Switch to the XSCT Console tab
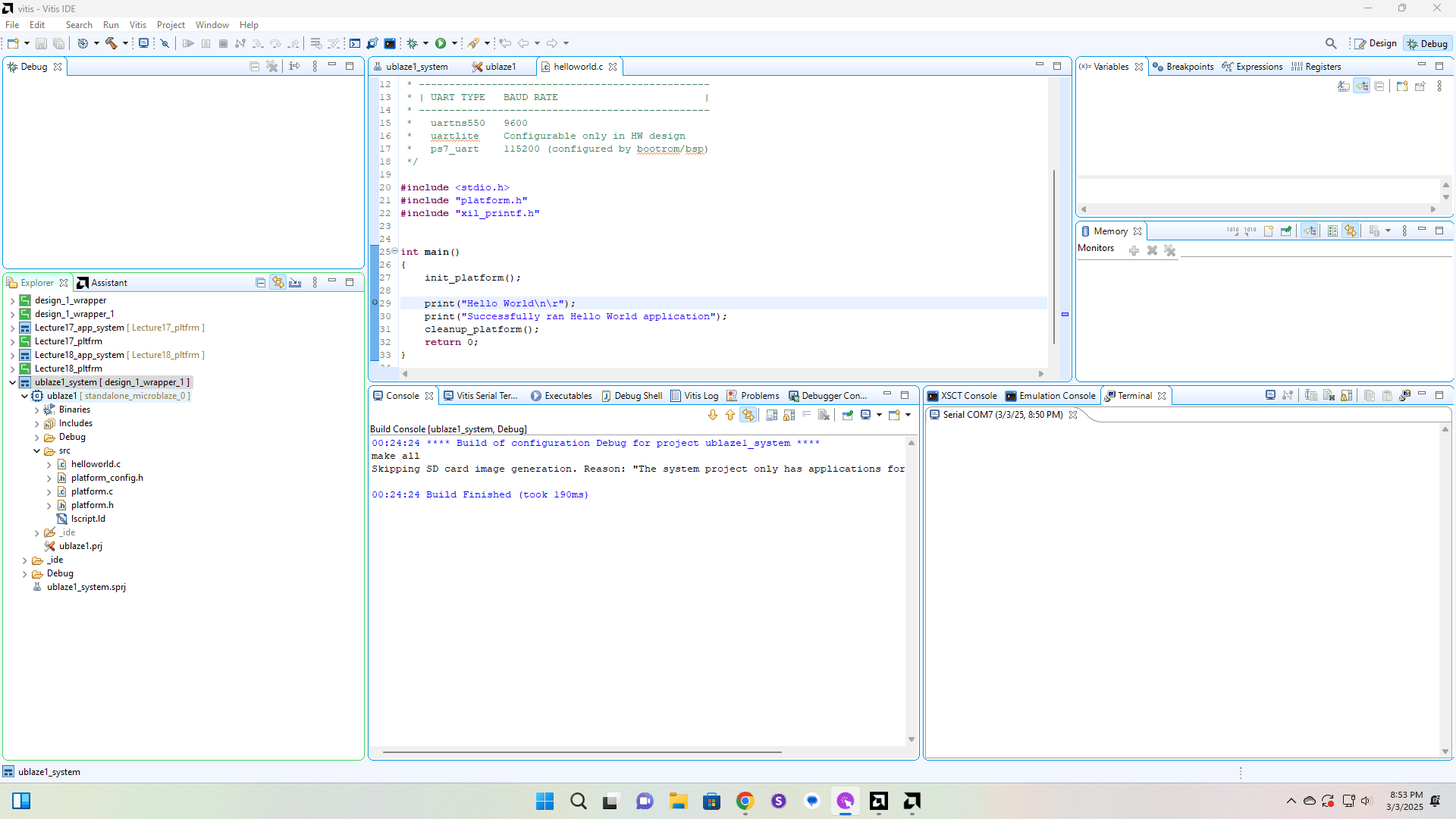Image resolution: width=1456 pixels, height=819 pixels. pyautogui.click(x=962, y=396)
